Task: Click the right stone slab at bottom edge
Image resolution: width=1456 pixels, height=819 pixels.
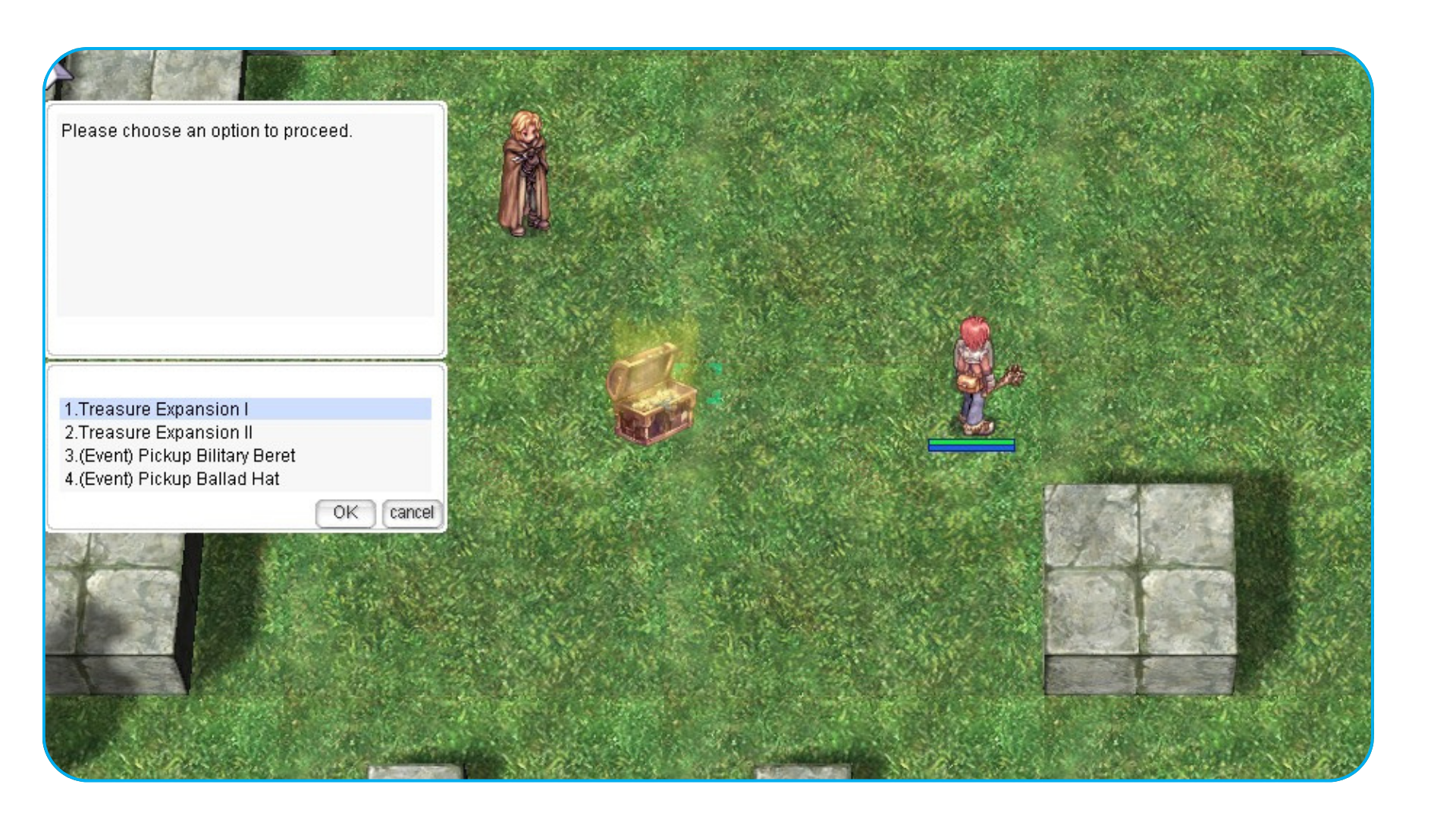Action: click(802, 772)
